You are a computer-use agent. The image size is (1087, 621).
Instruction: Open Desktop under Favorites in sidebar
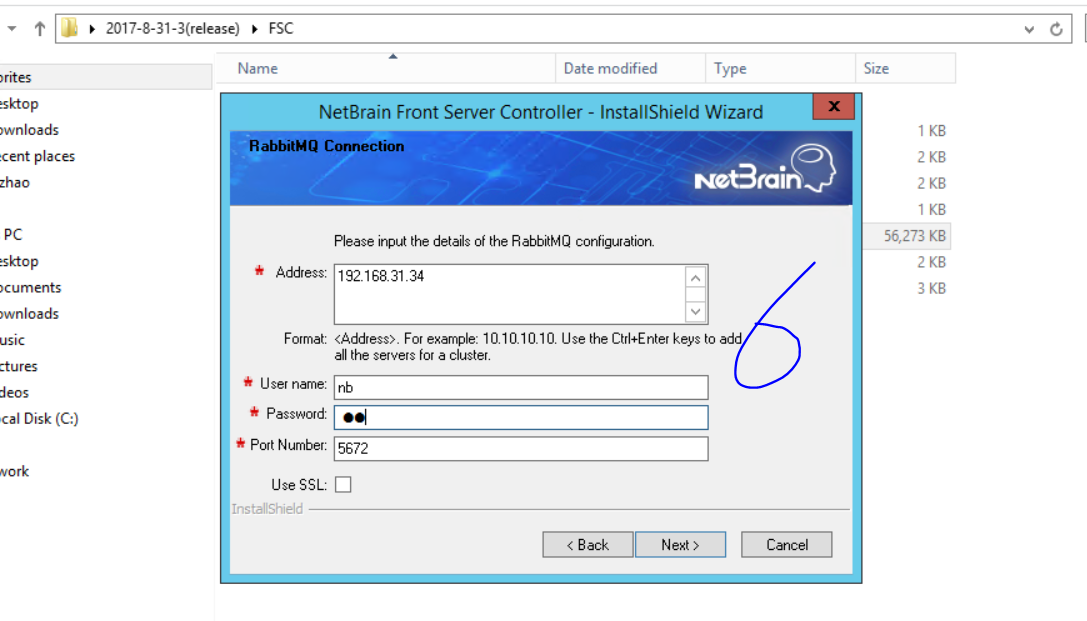click(x=19, y=104)
